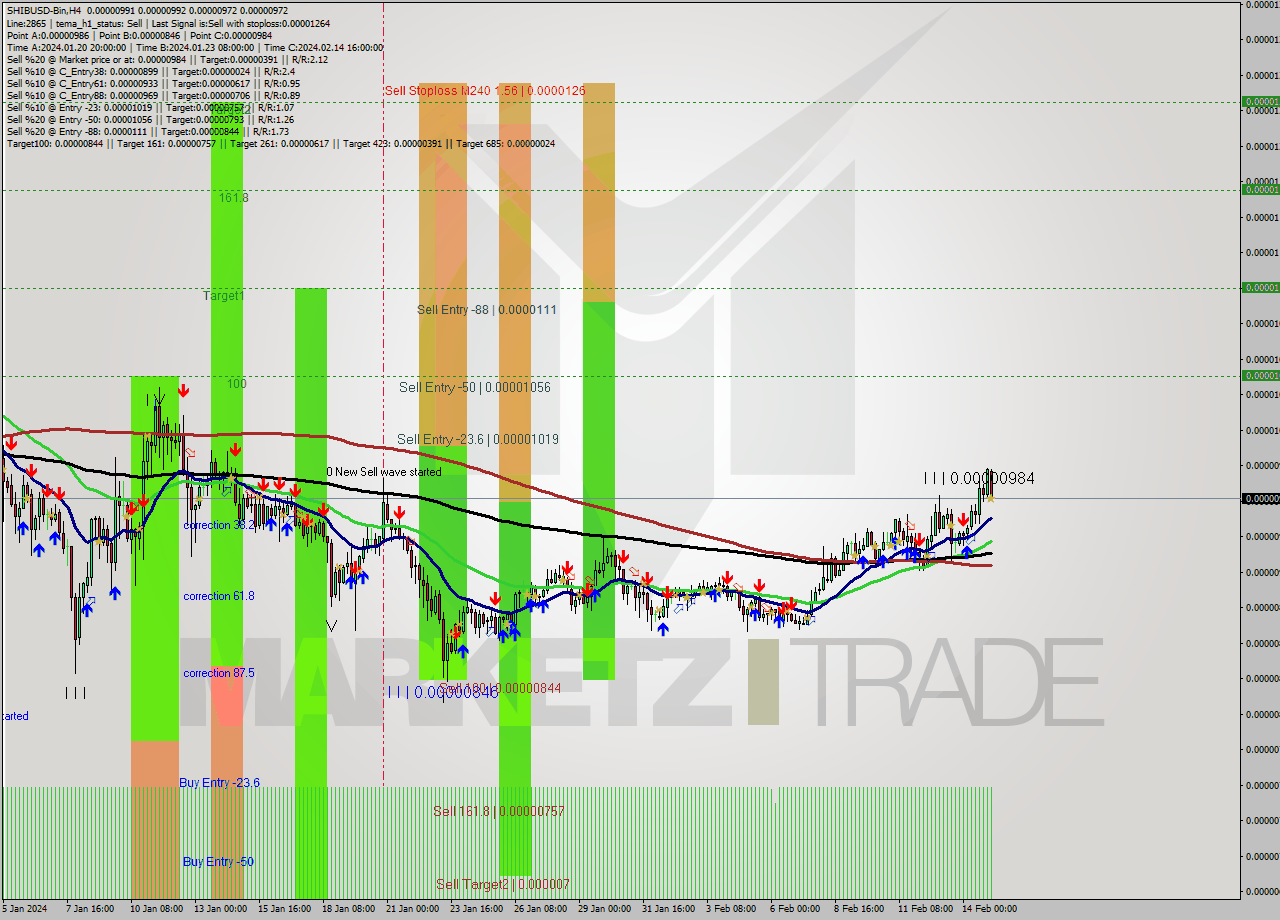Select the 'I V' wave label above the 10 Jan candles
Image resolution: width=1280 pixels, height=920 pixels.
pyautogui.click(x=158, y=399)
